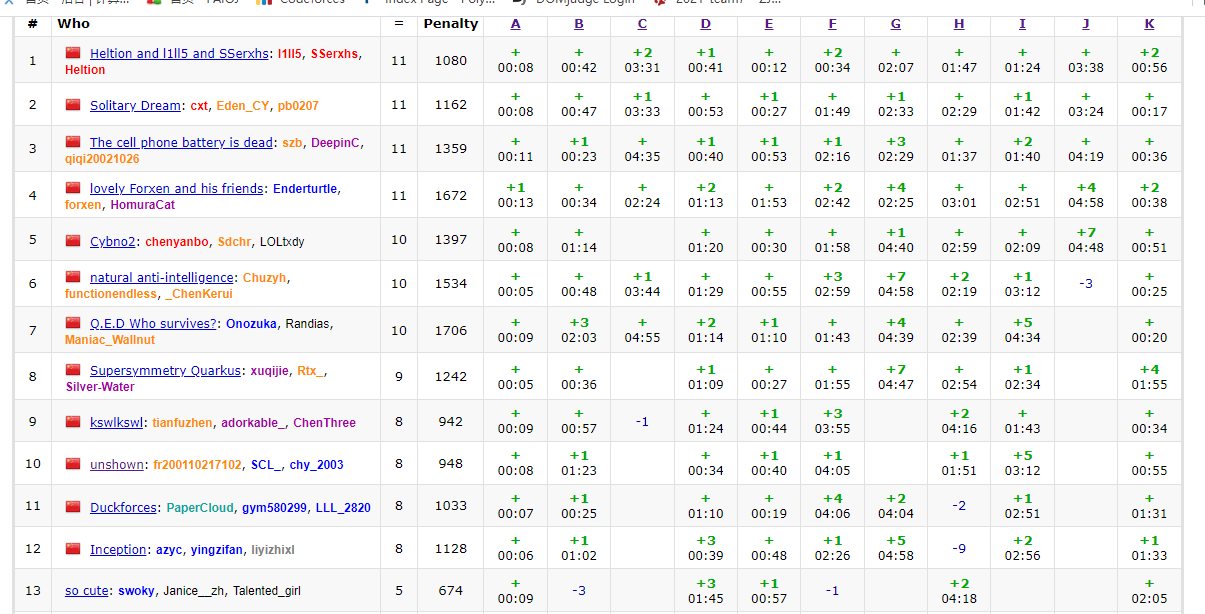Screen dimensions: 1205x614
Task: Open problem A from the column header
Action: [x=515, y=23]
